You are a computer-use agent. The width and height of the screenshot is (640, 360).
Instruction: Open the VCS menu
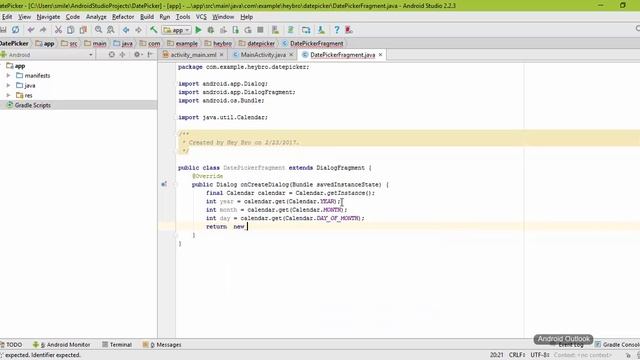(201, 17)
